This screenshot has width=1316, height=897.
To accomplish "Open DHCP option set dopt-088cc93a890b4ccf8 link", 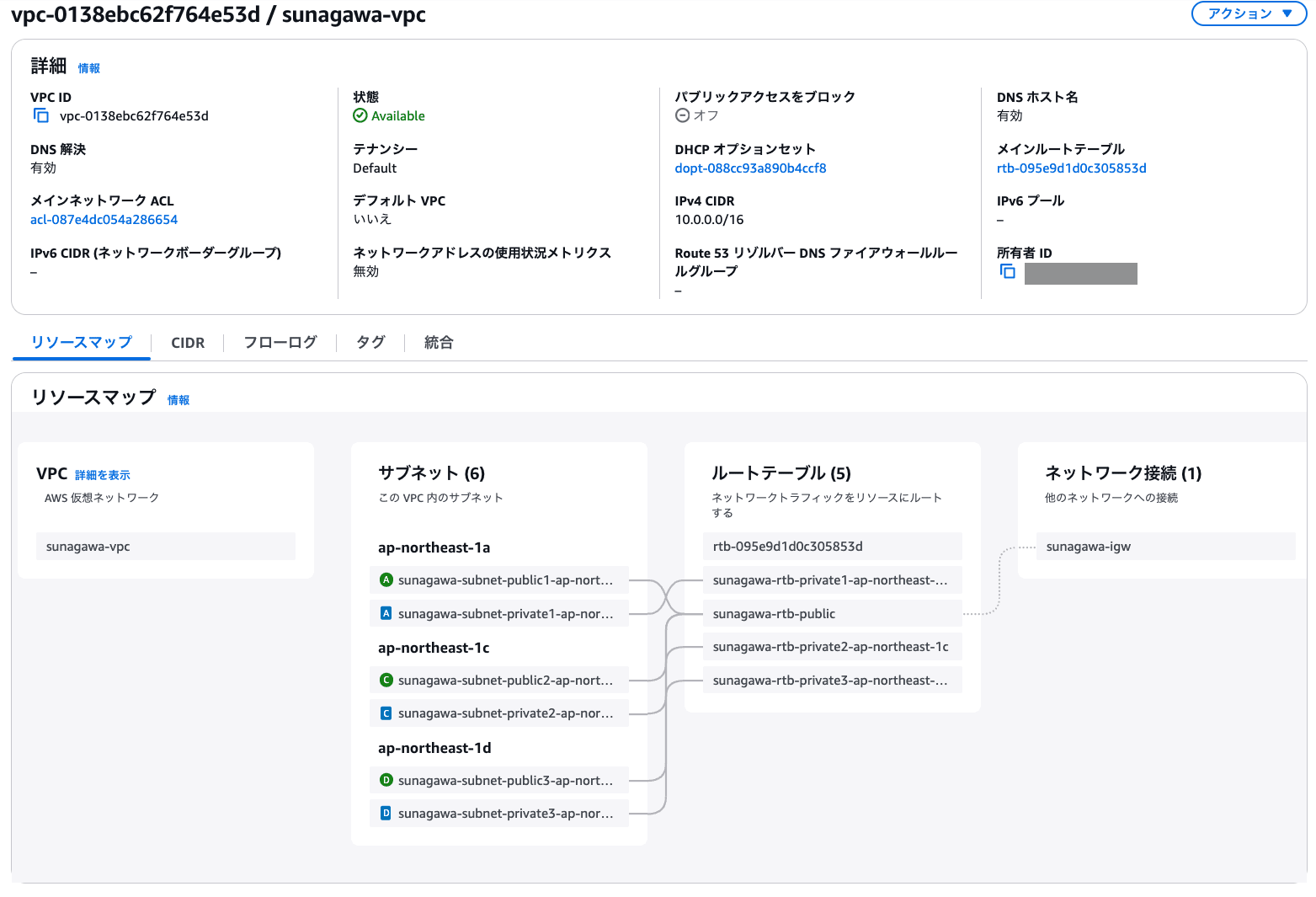I will click(750, 168).
